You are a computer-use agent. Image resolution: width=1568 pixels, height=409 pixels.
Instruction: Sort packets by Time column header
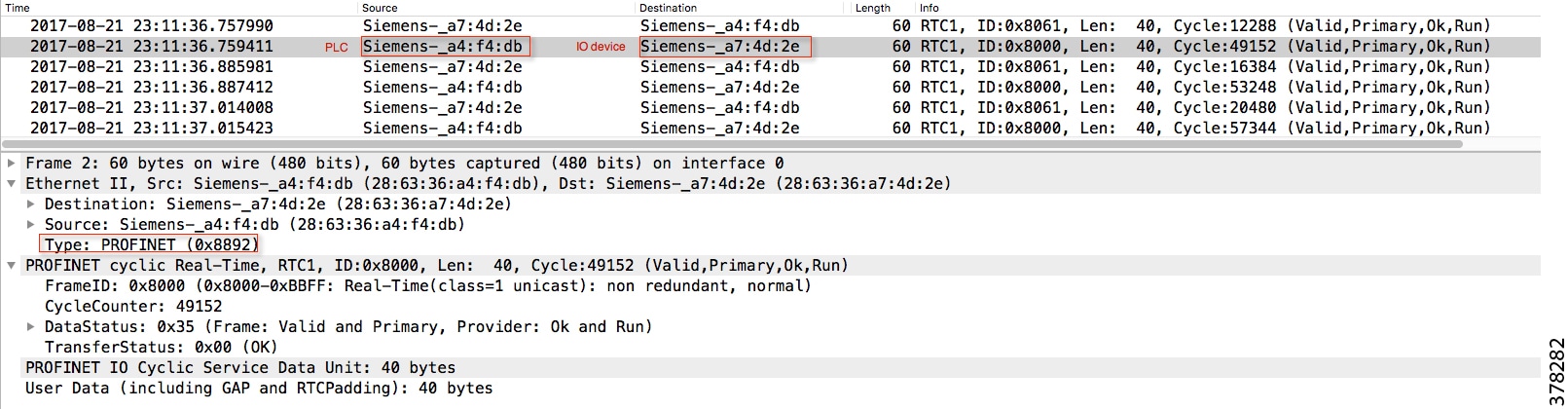(18, 7)
